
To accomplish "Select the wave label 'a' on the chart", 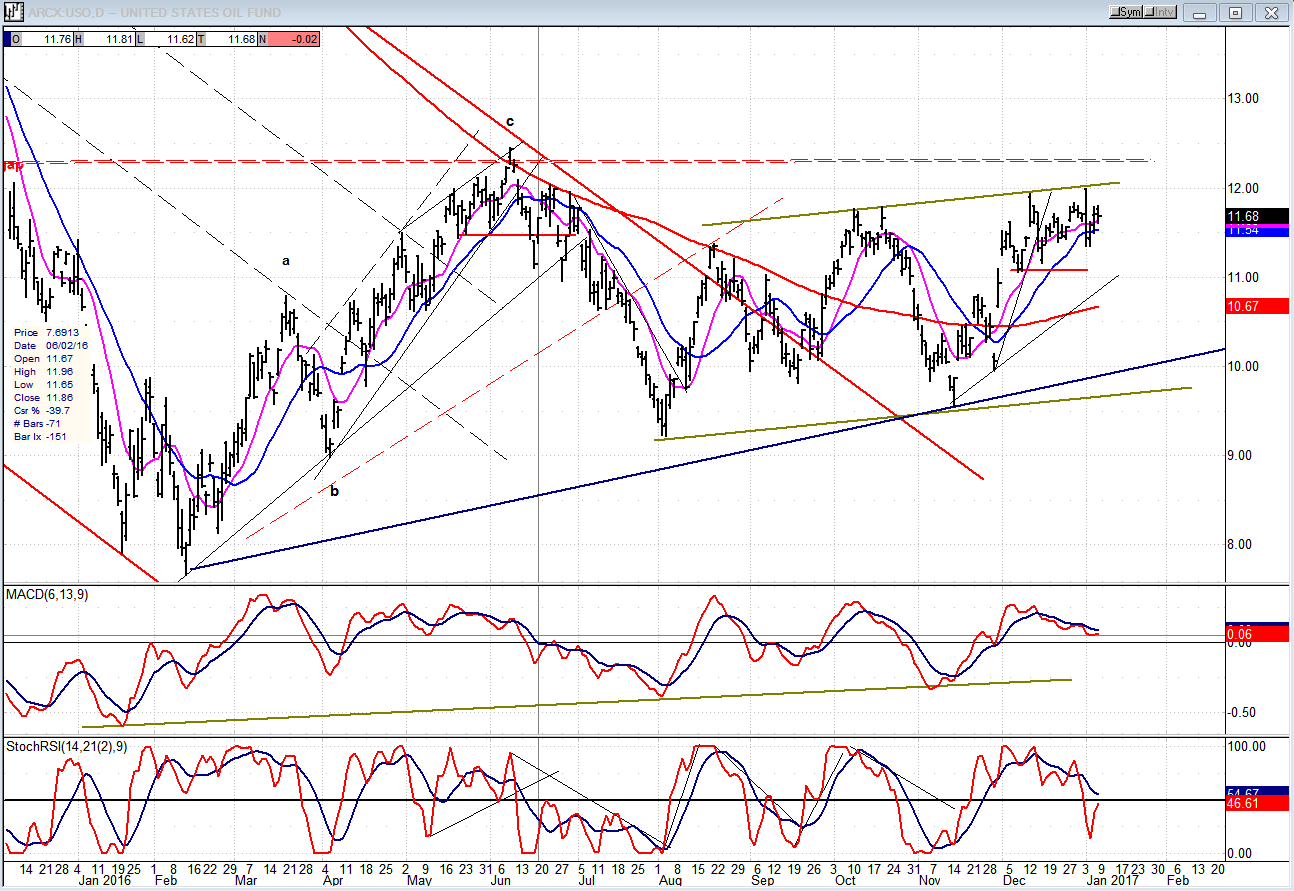I will coord(285,261).
